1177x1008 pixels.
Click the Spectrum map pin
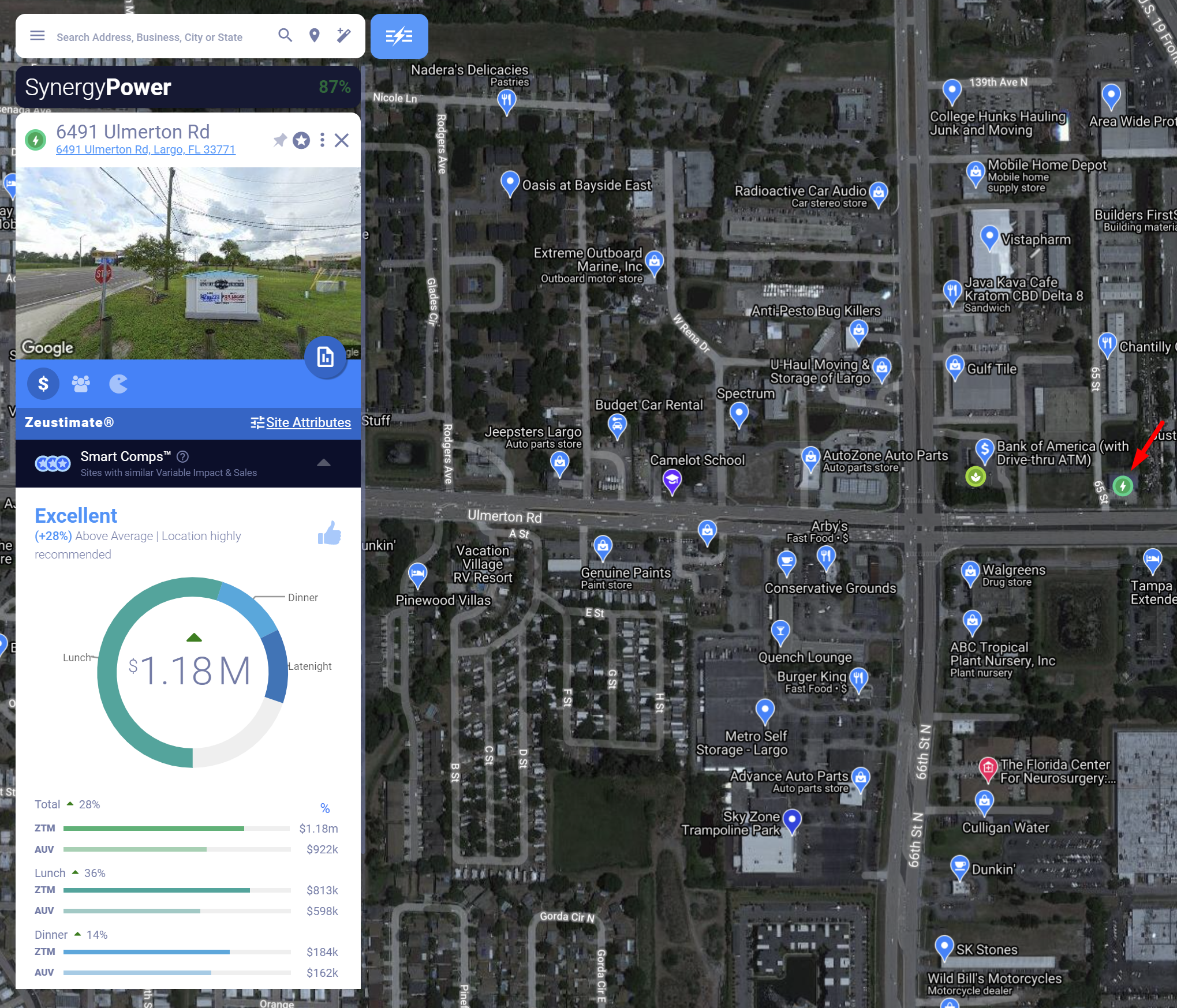(739, 414)
